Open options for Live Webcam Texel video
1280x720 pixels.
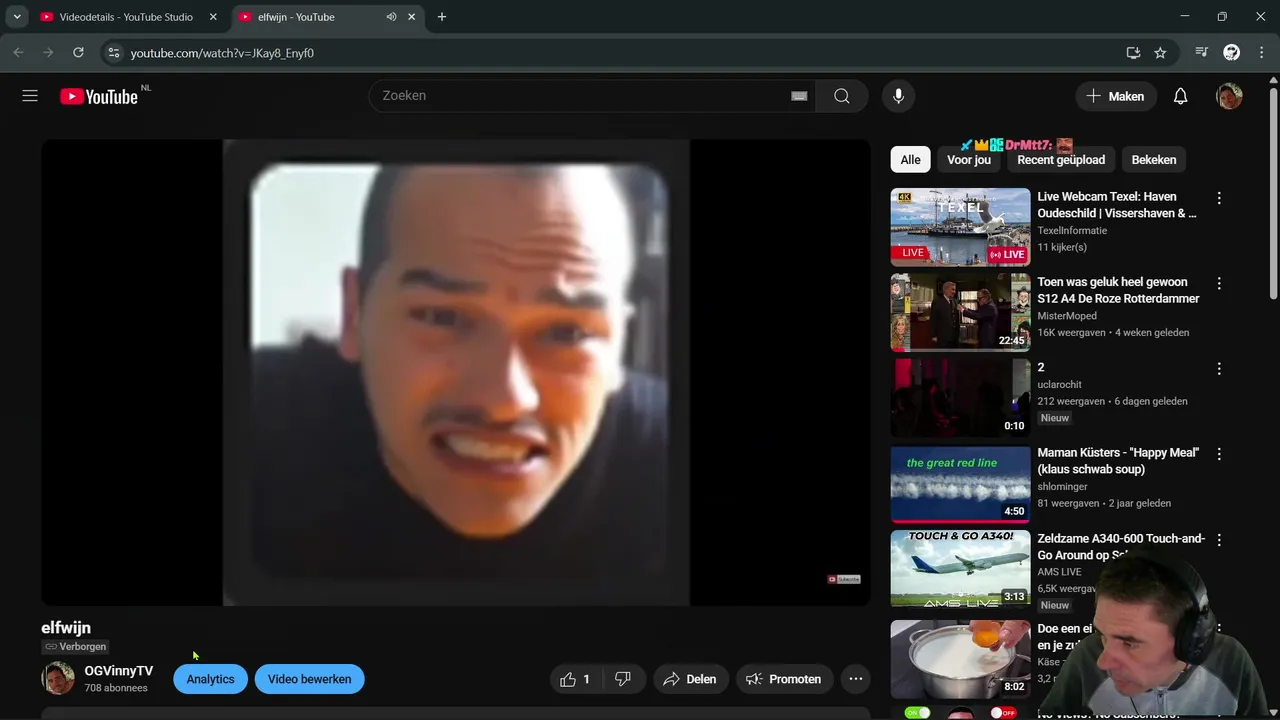pos(1218,198)
